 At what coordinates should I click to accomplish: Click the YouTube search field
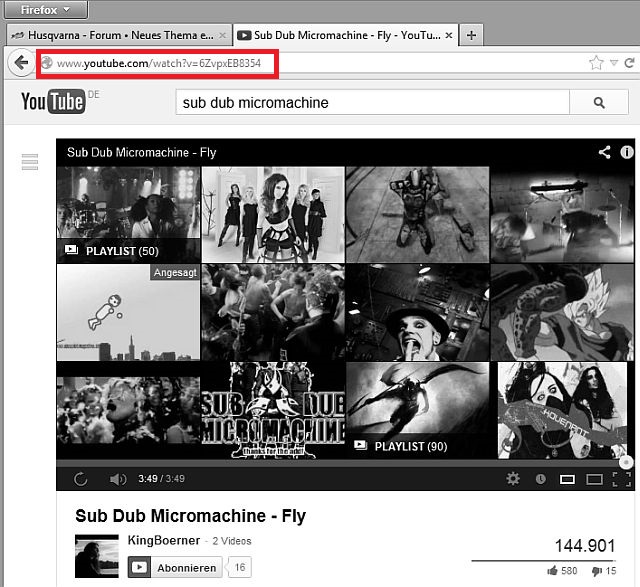(x=372, y=102)
